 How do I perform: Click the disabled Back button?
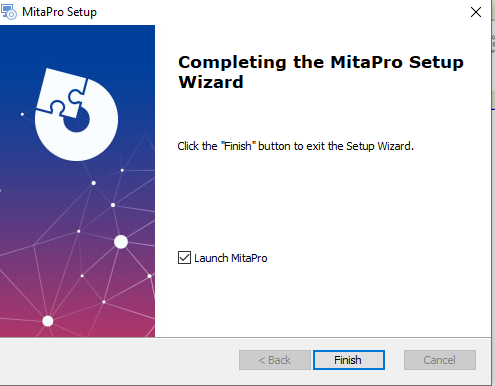click(x=275, y=360)
